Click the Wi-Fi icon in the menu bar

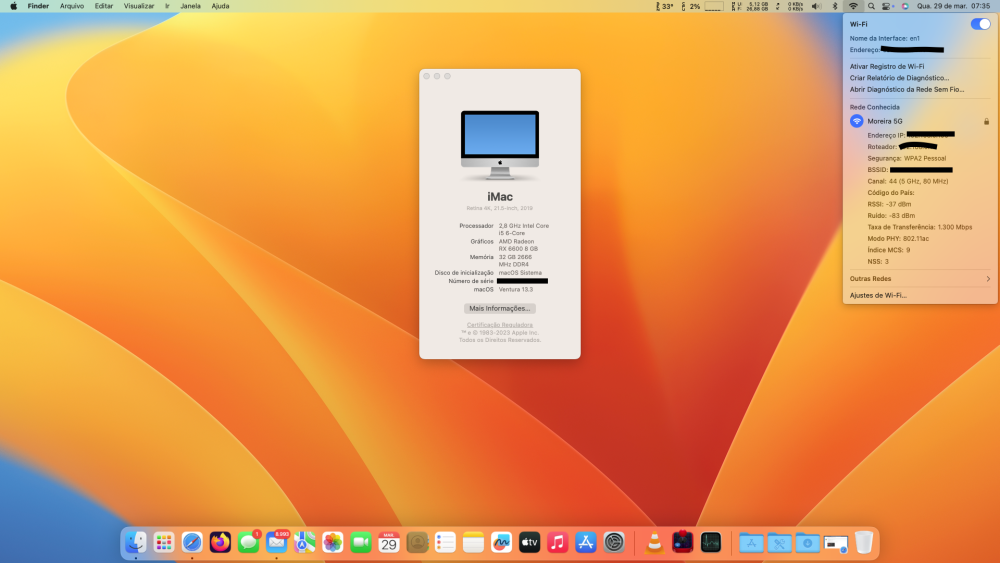853,6
